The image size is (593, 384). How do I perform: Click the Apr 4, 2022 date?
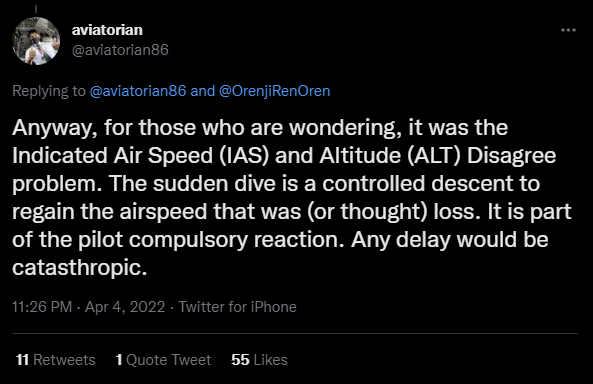125,306
